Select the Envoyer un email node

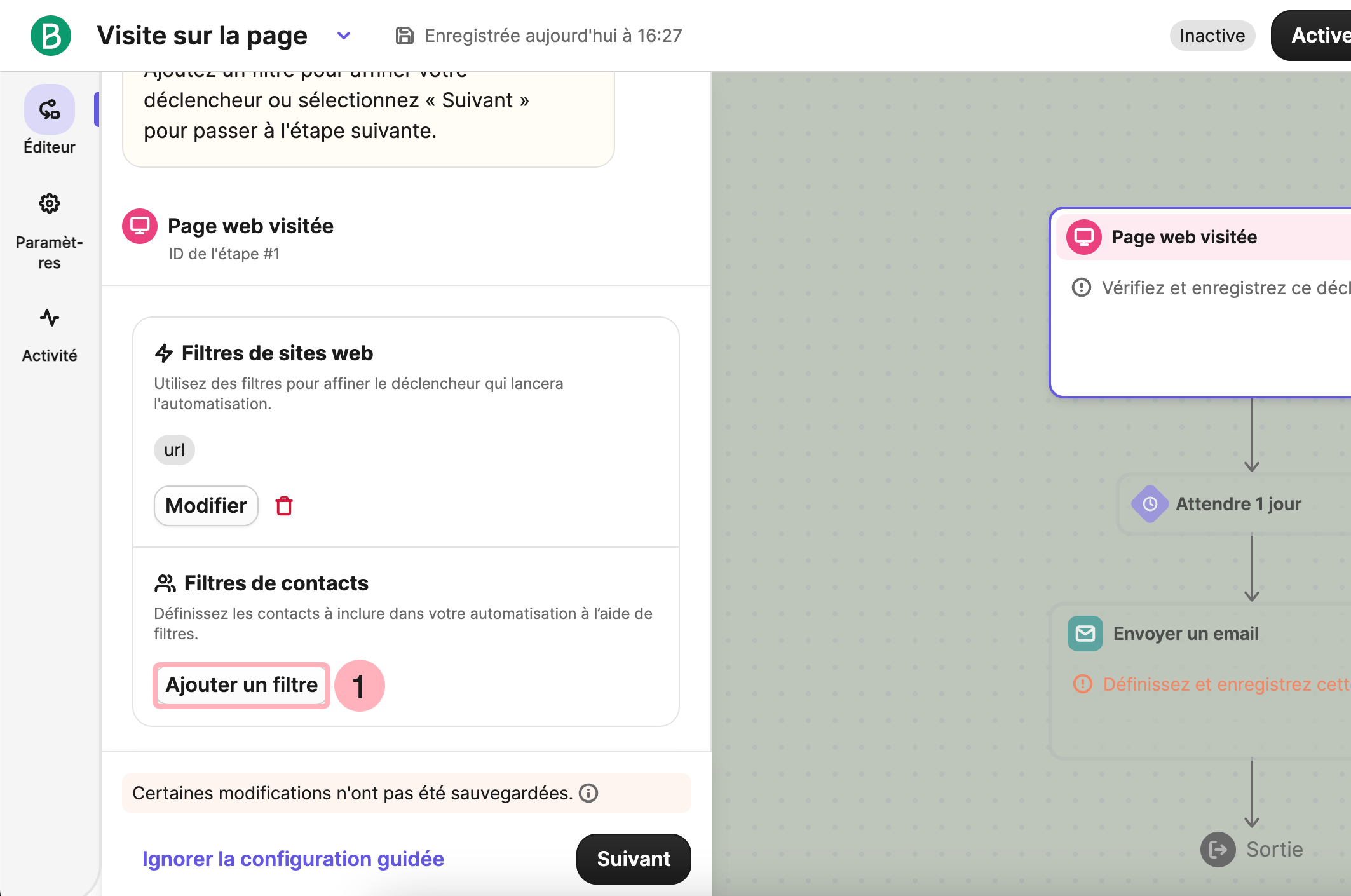(1200, 681)
